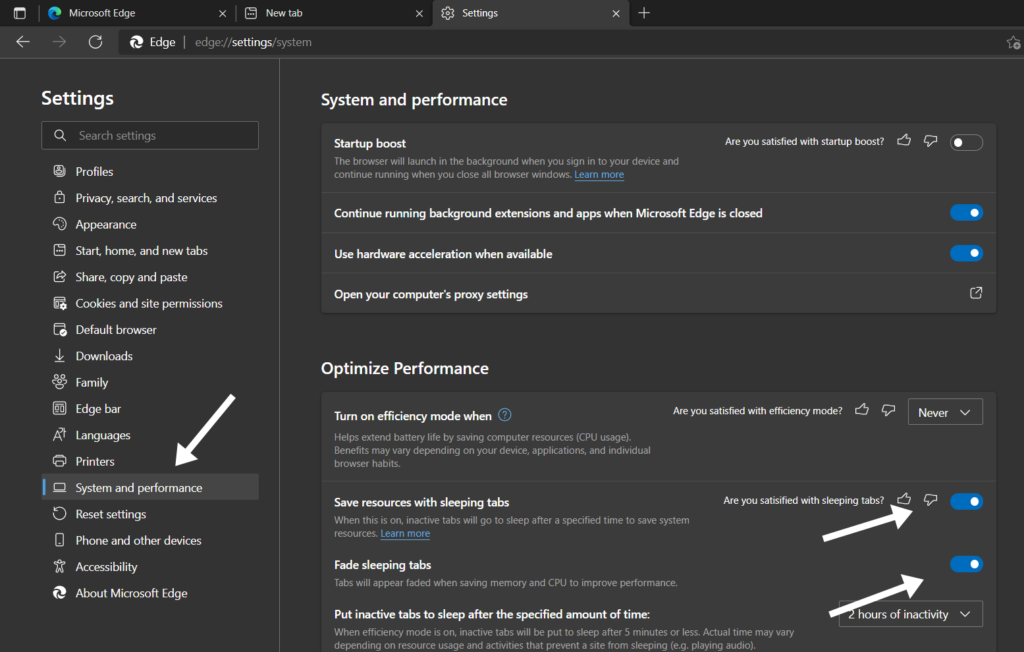The width and height of the screenshot is (1024, 652).
Task: Open Learn more for startup boost
Action: [599, 174]
